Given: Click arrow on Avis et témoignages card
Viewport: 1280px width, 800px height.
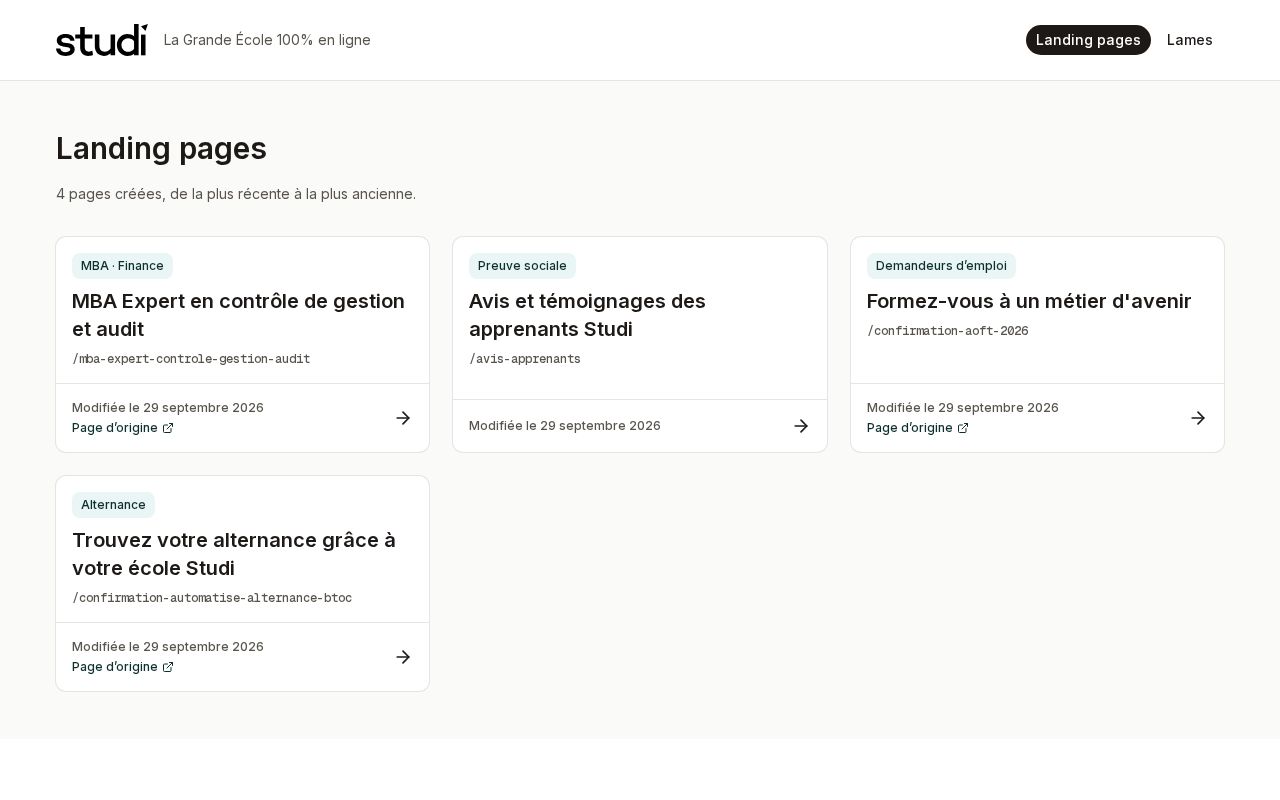Looking at the screenshot, I should pos(801,426).
